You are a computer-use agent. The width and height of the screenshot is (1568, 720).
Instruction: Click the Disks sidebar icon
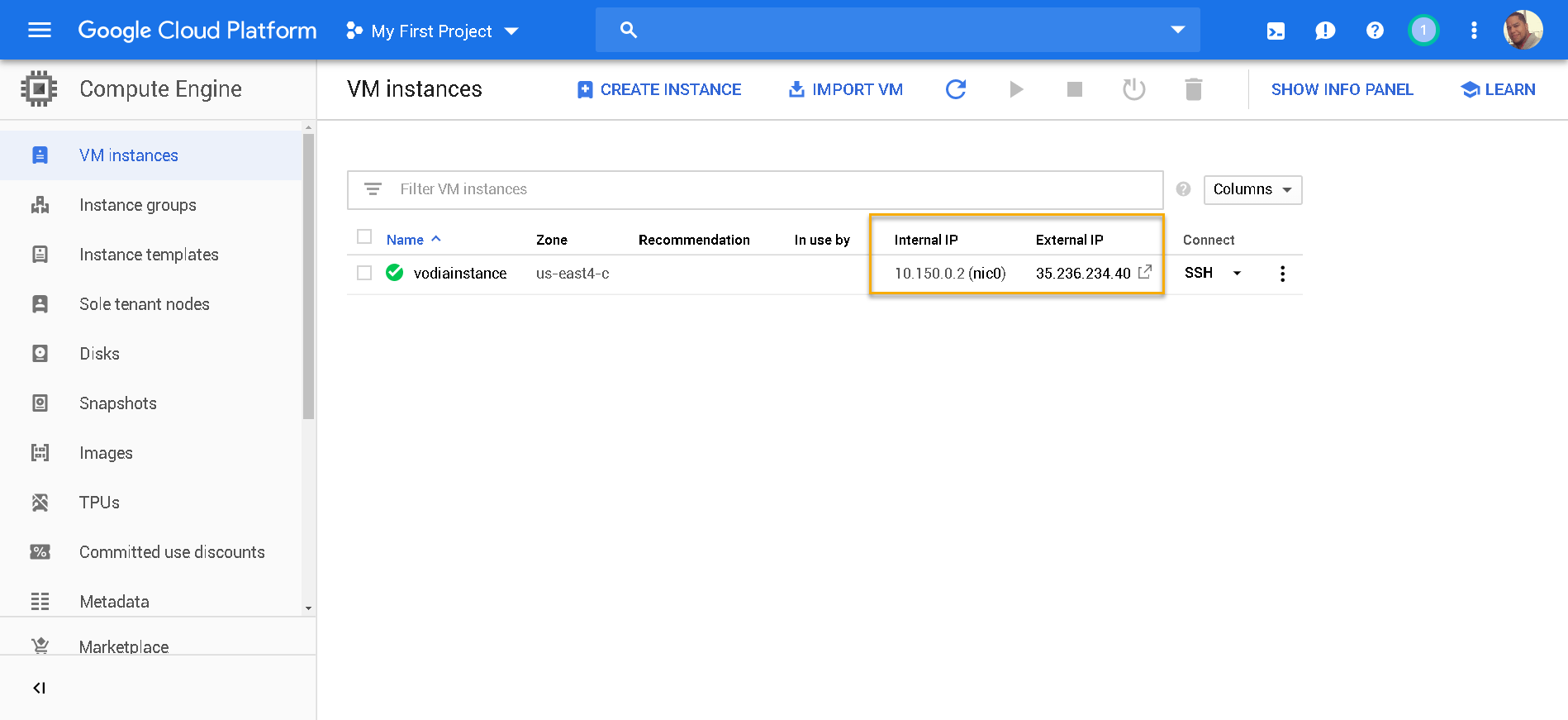pyautogui.click(x=40, y=354)
